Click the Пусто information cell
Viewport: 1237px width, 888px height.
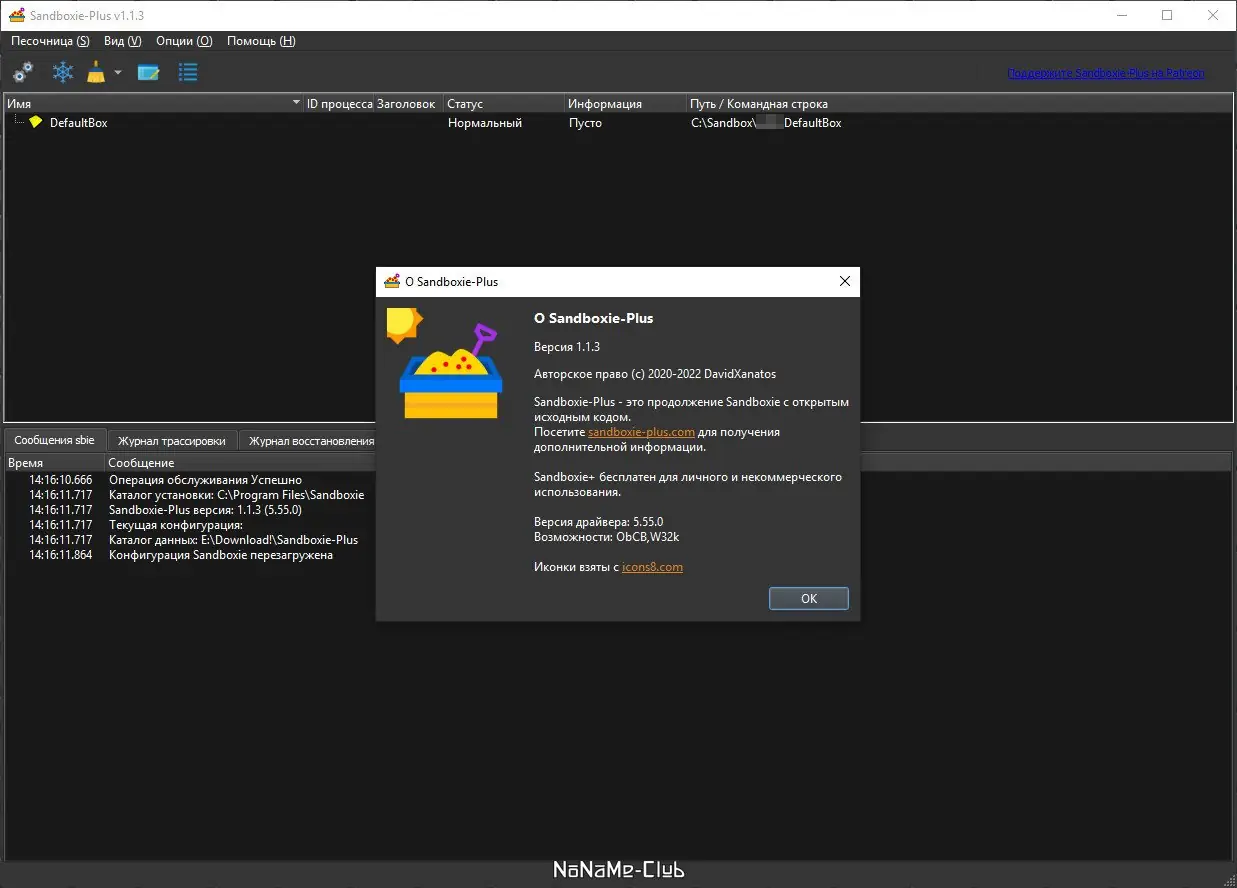pyautogui.click(x=585, y=123)
